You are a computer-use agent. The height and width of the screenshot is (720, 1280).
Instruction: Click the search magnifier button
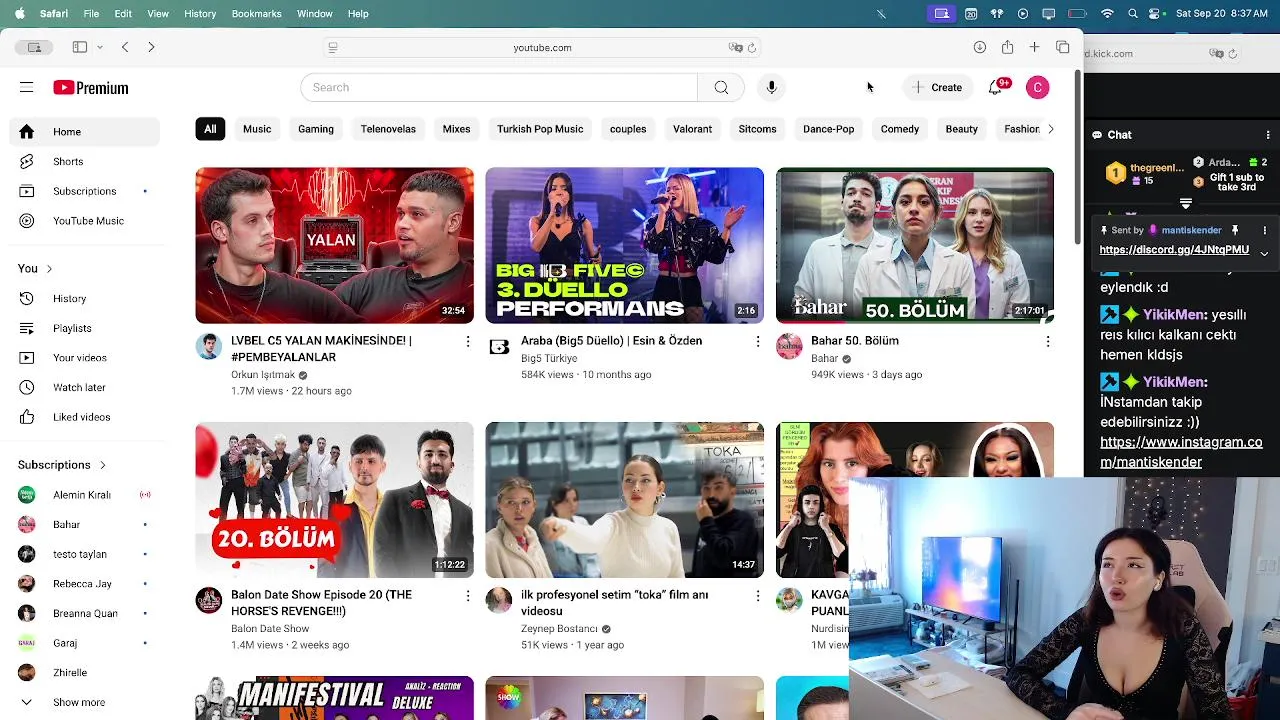point(721,88)
